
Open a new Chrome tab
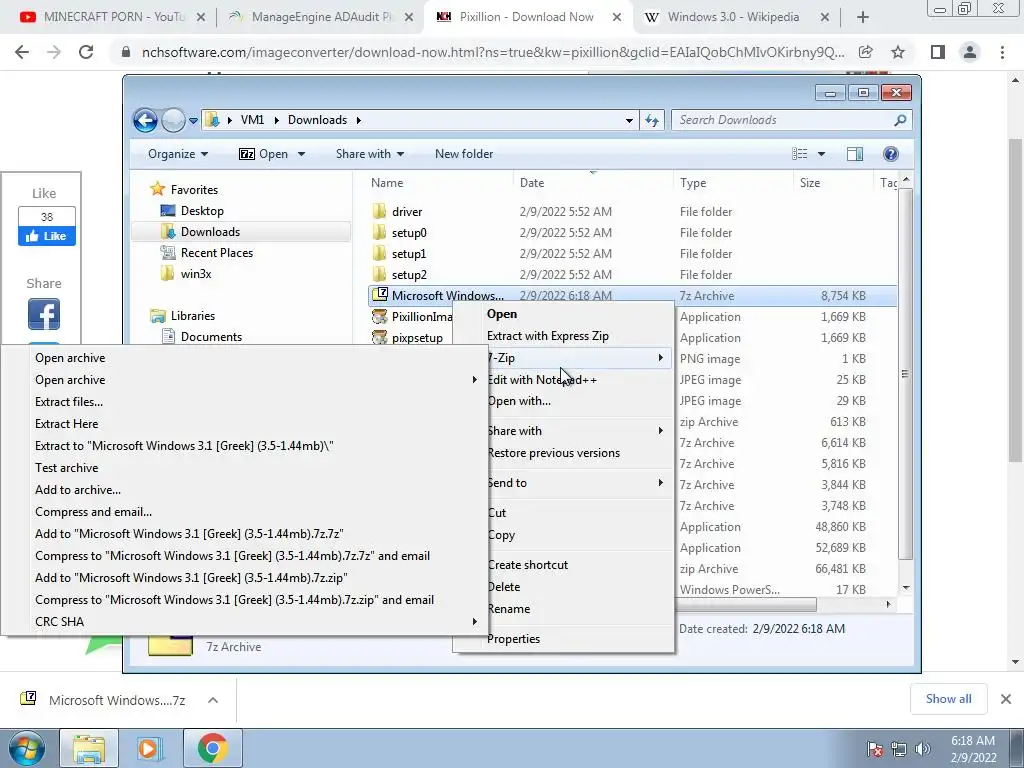pyautogui.click(x=863, y=18)
